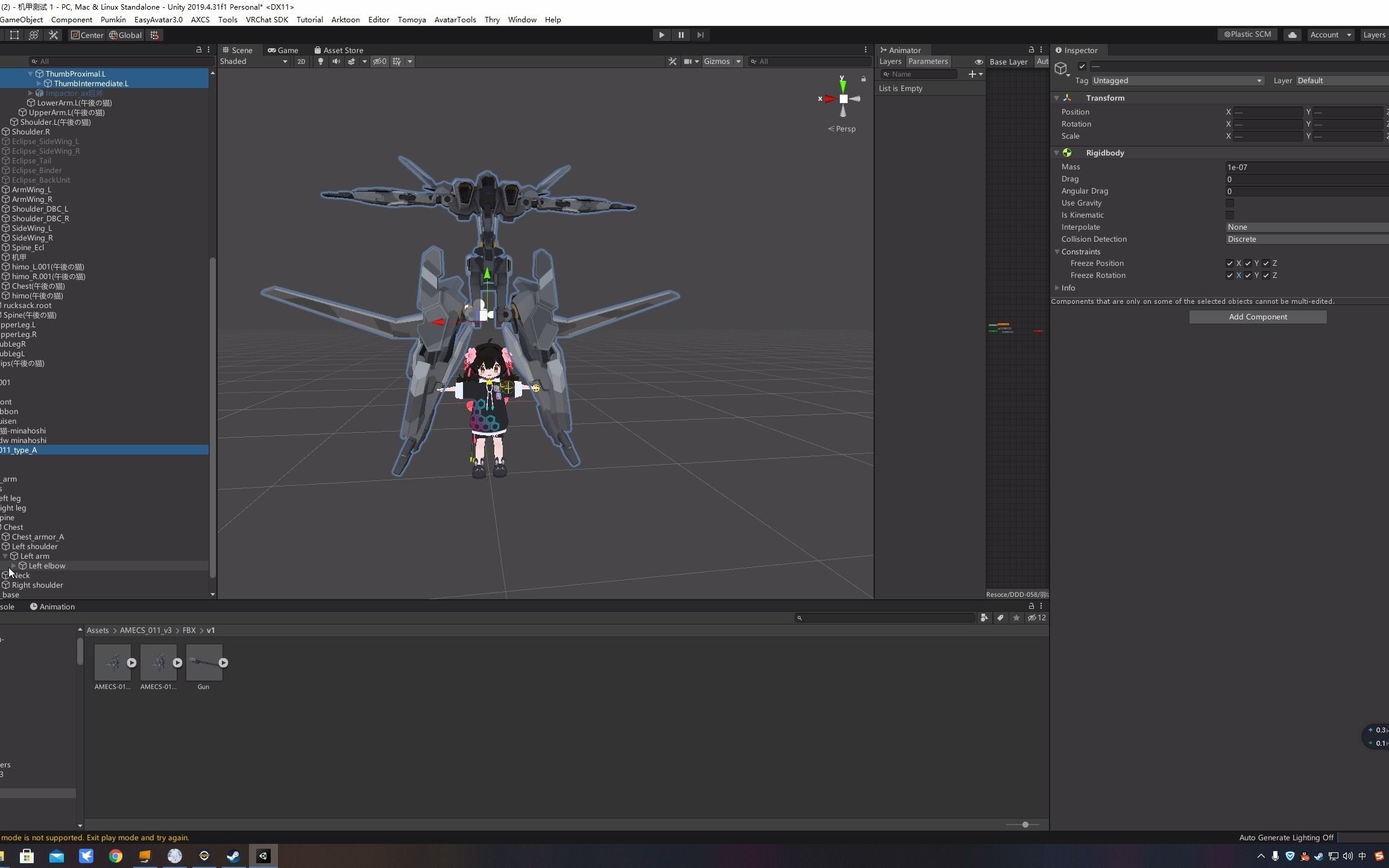Select the Gun asset thumbnail

click(x=204, y=663)
